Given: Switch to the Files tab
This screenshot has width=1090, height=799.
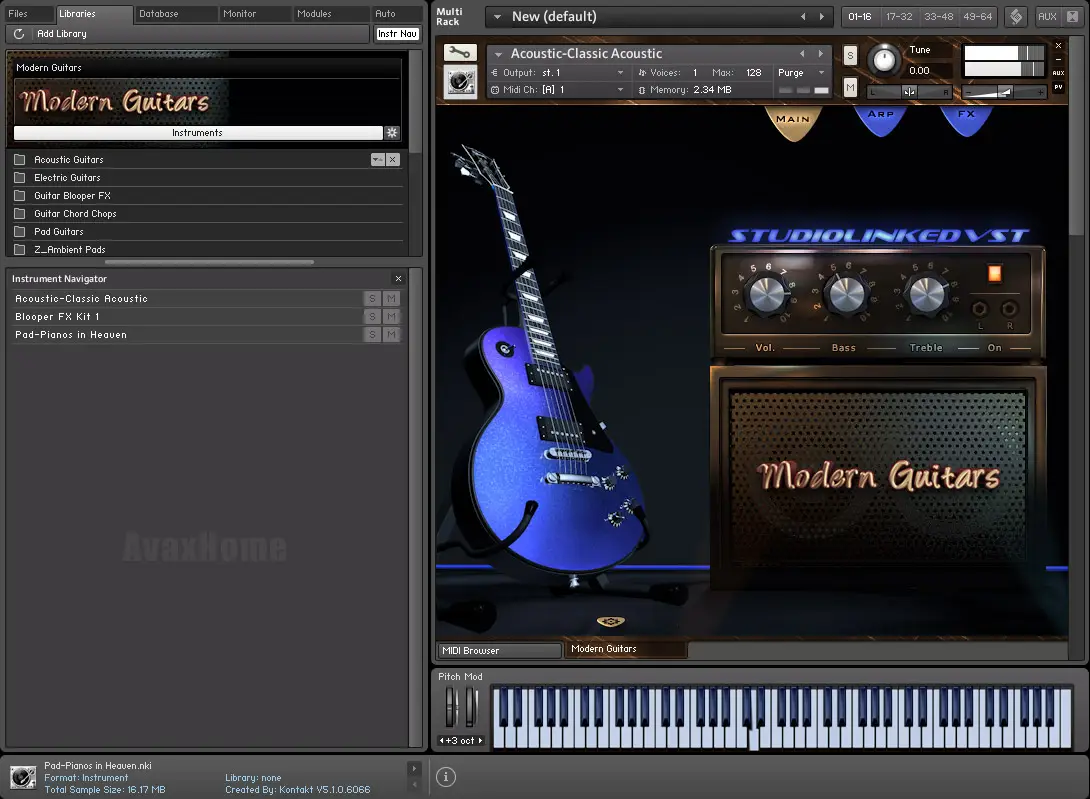Looking at the screenshot, I should [x=28, y=14].
